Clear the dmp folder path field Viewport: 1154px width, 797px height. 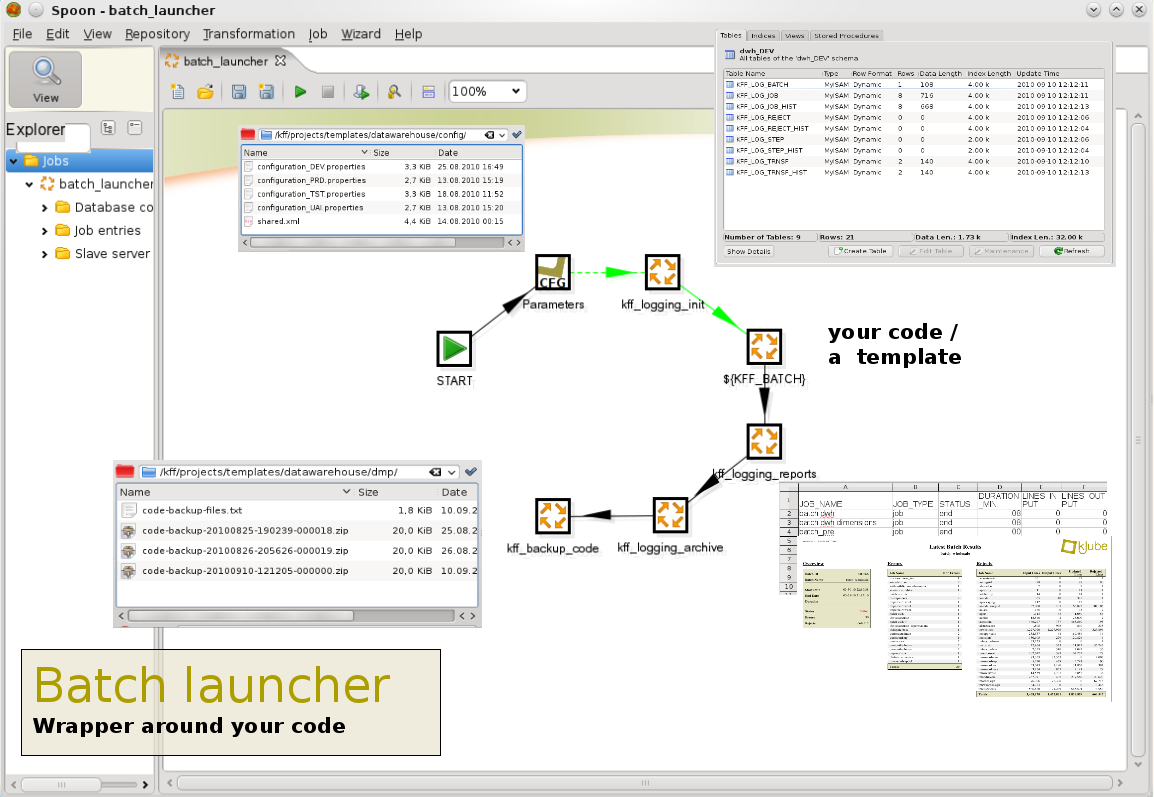[x=436, y=472]
